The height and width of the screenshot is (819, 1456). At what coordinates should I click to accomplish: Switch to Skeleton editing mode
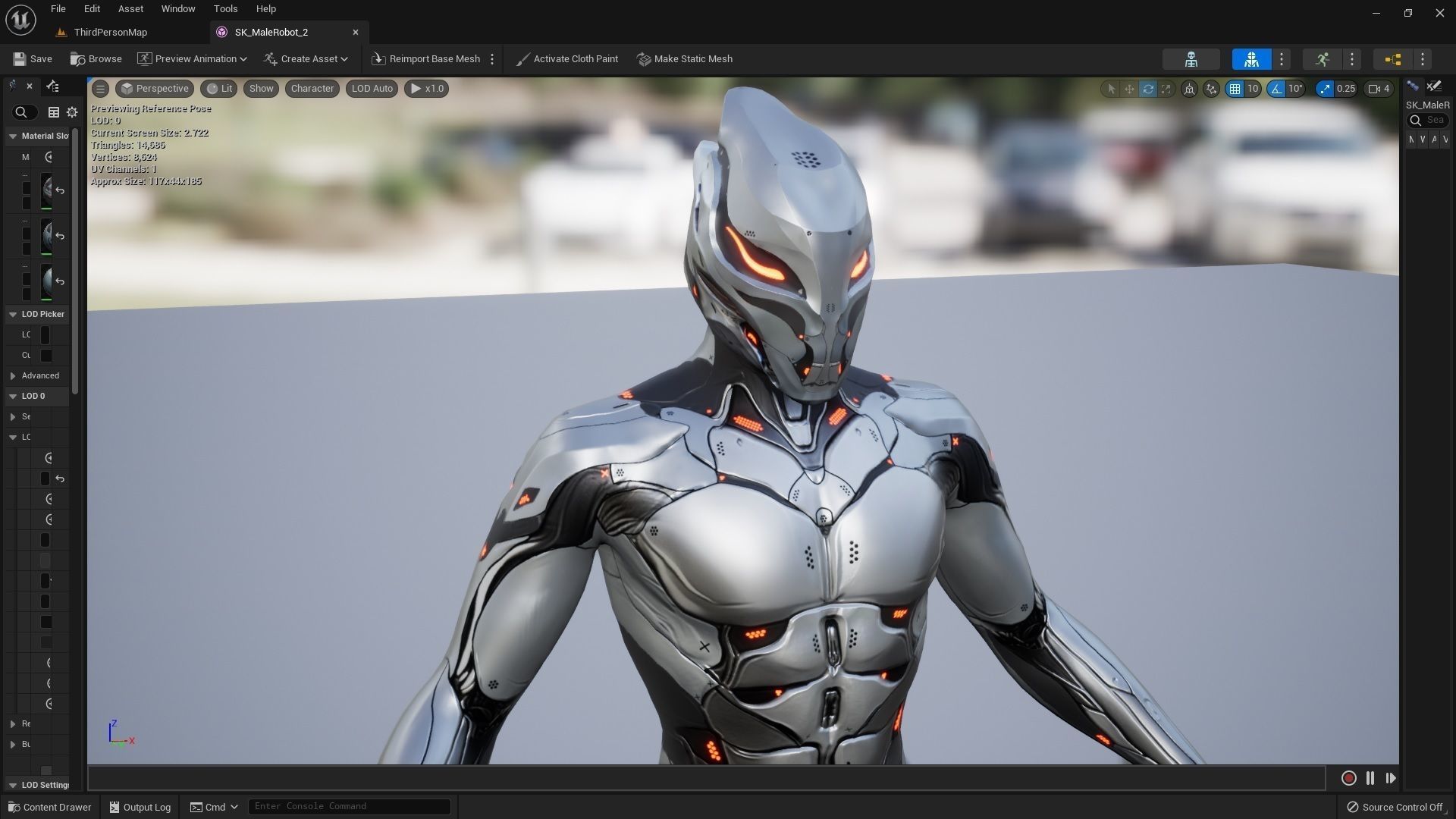coord(1191,59)
